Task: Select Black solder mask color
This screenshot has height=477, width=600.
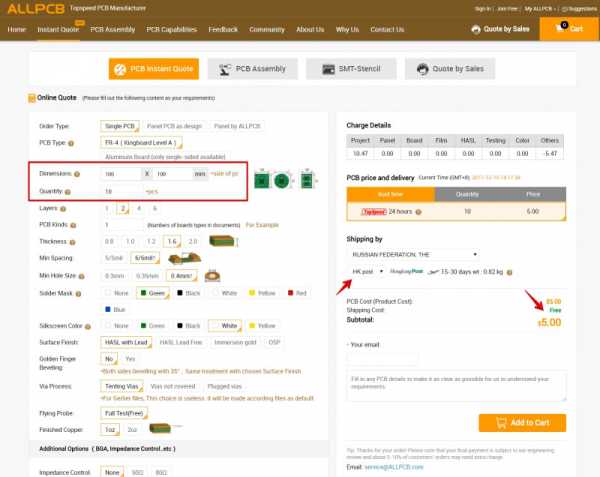Action: click(189, 293)
